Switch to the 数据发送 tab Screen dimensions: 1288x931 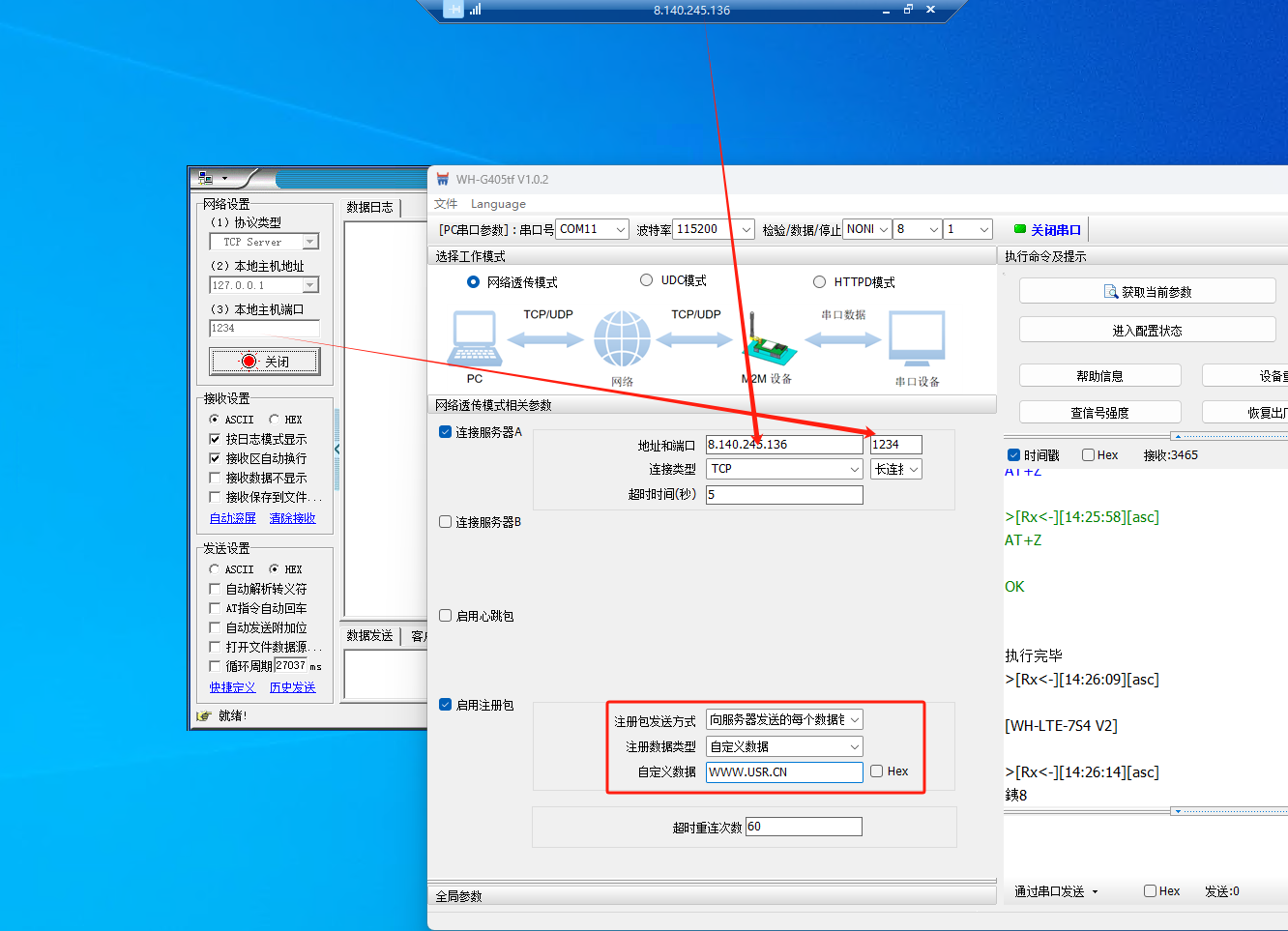pos(370,635)
